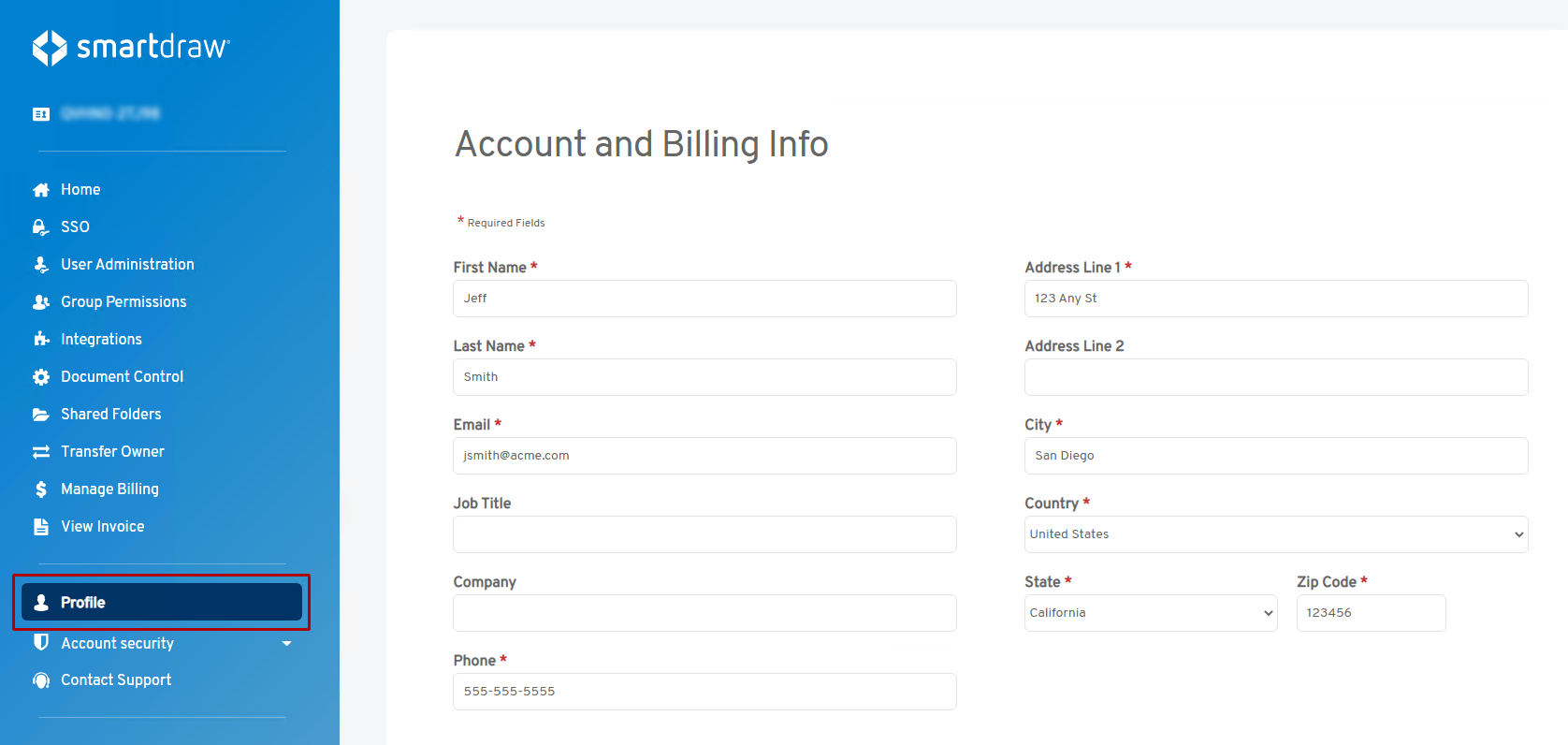Click the SSO lock icon
1568x745 pixels.
click(41, 227)
